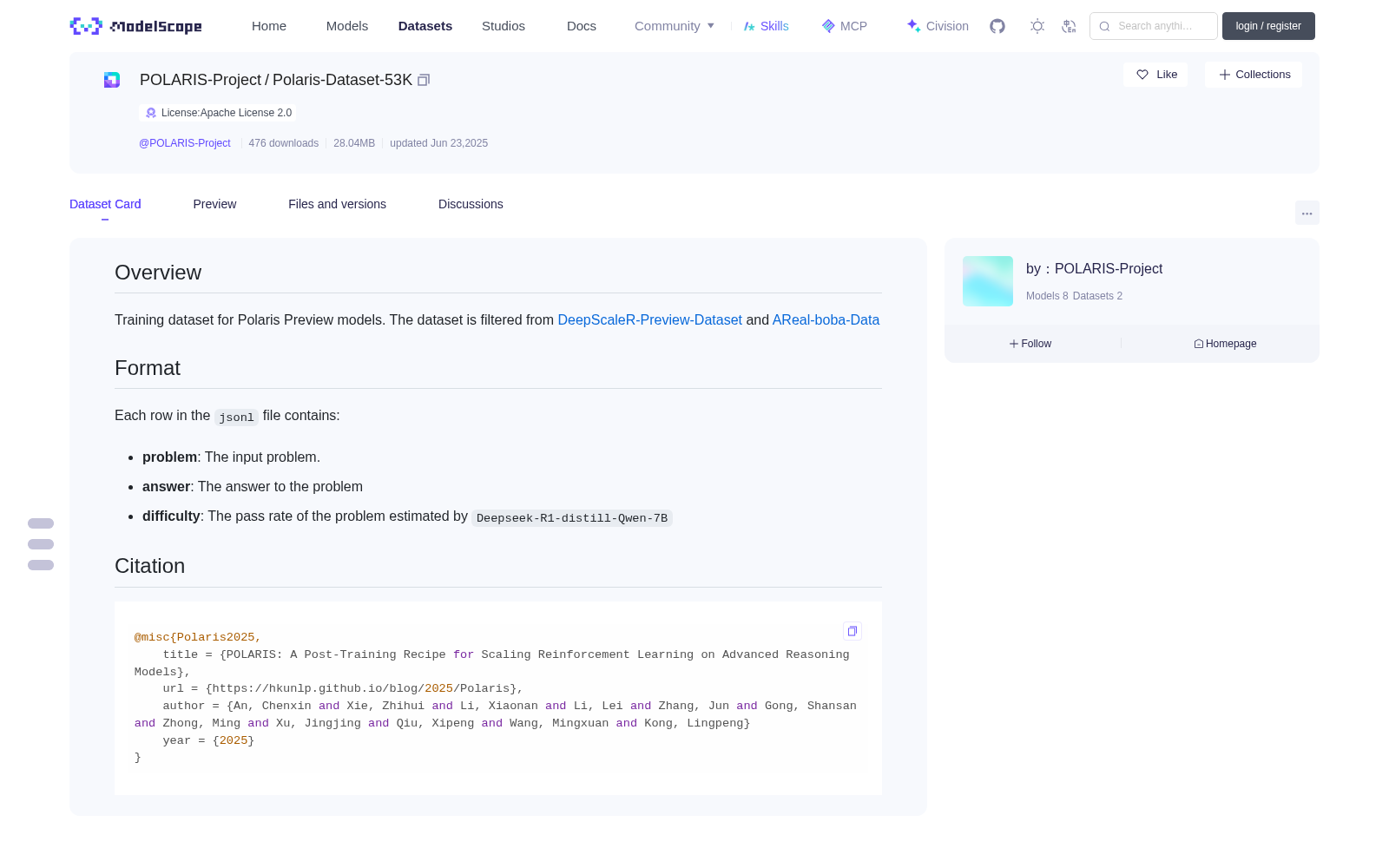Viewport: 1389px width, 868px height.
Task: Switch to the Discussions tab
Action: pos(471,204)
